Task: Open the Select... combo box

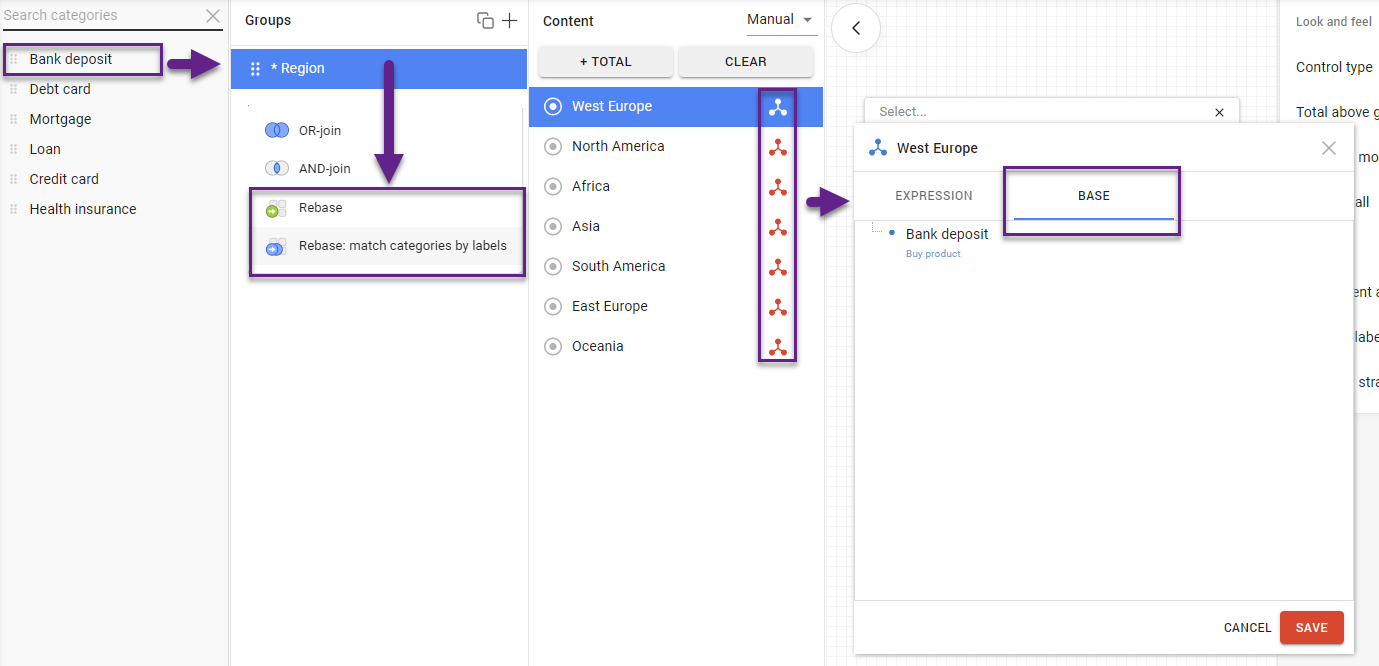Action: pyautogui.click(x=1040, y=112)
